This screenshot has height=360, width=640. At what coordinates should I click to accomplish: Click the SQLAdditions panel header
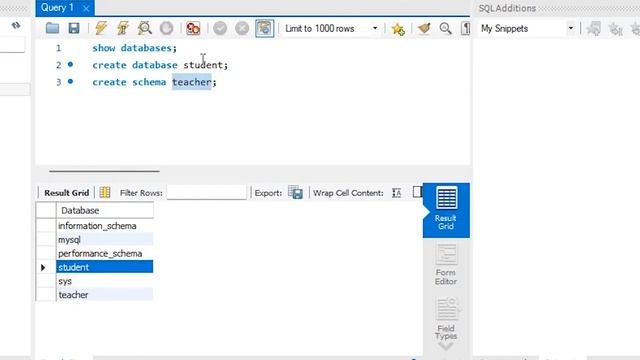coord(507,8)
